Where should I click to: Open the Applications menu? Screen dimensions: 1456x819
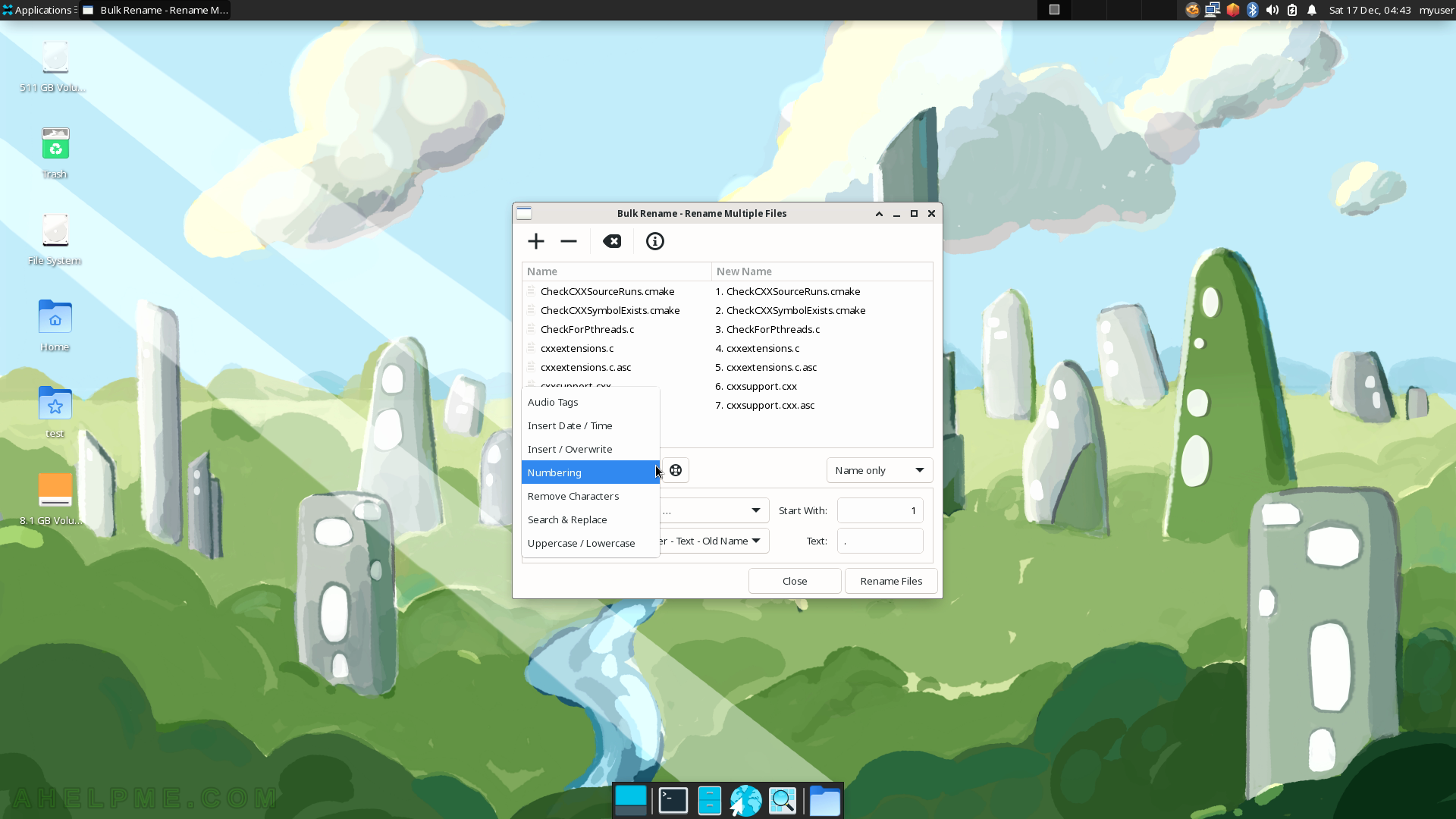pyautogui.click(x=38, y=10)
